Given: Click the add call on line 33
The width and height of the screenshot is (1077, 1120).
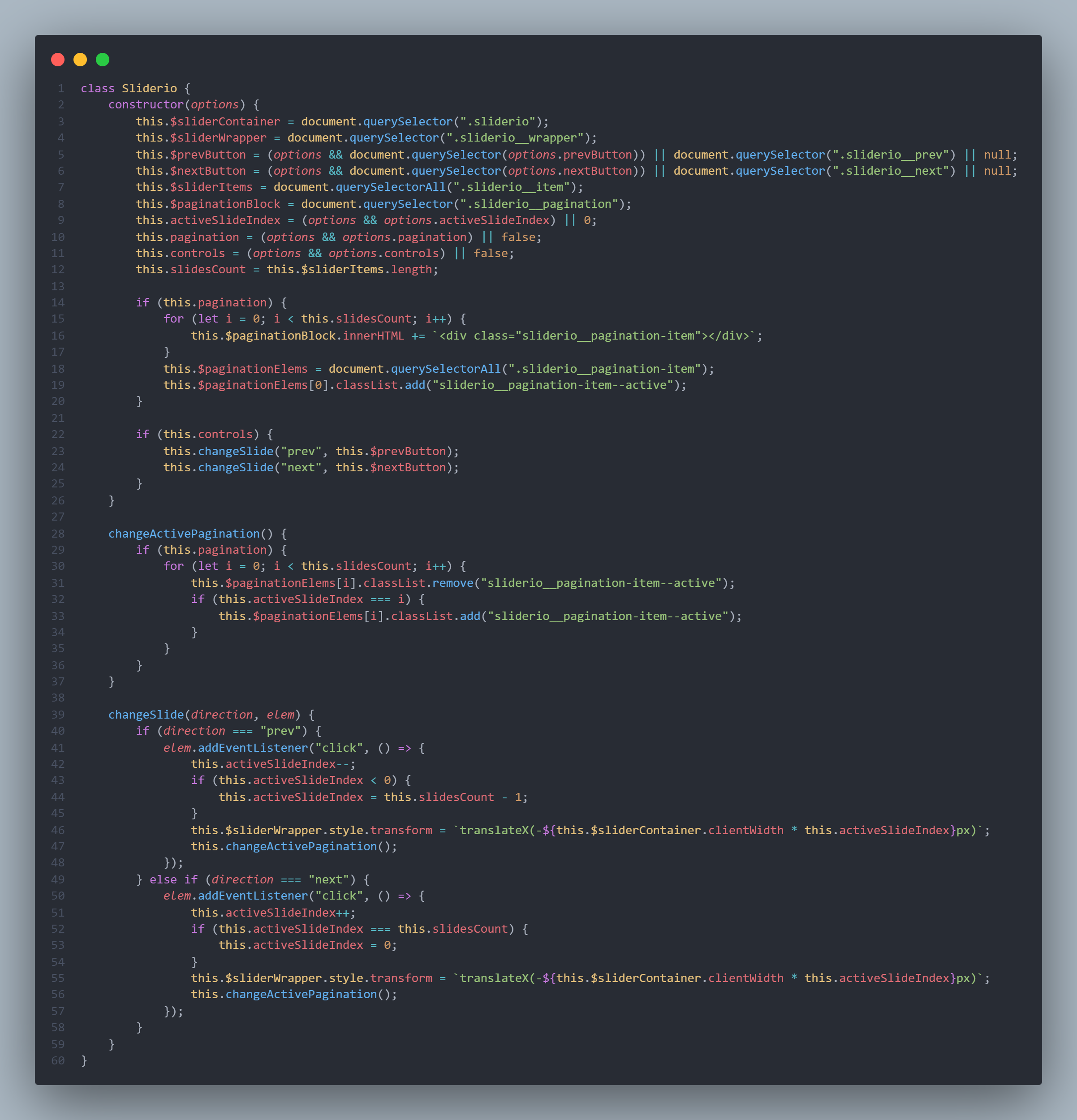Looking at the screenshot, I should [470, 616].
